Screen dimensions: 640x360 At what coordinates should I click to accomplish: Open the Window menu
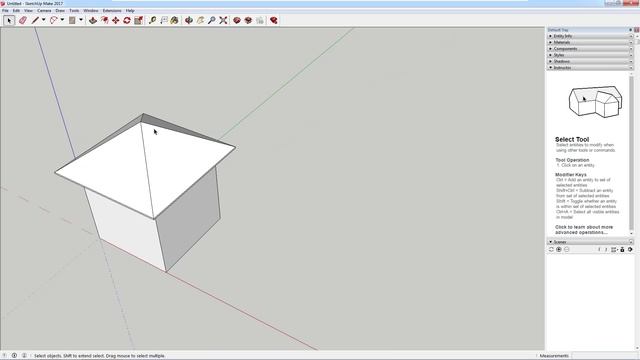91,11
